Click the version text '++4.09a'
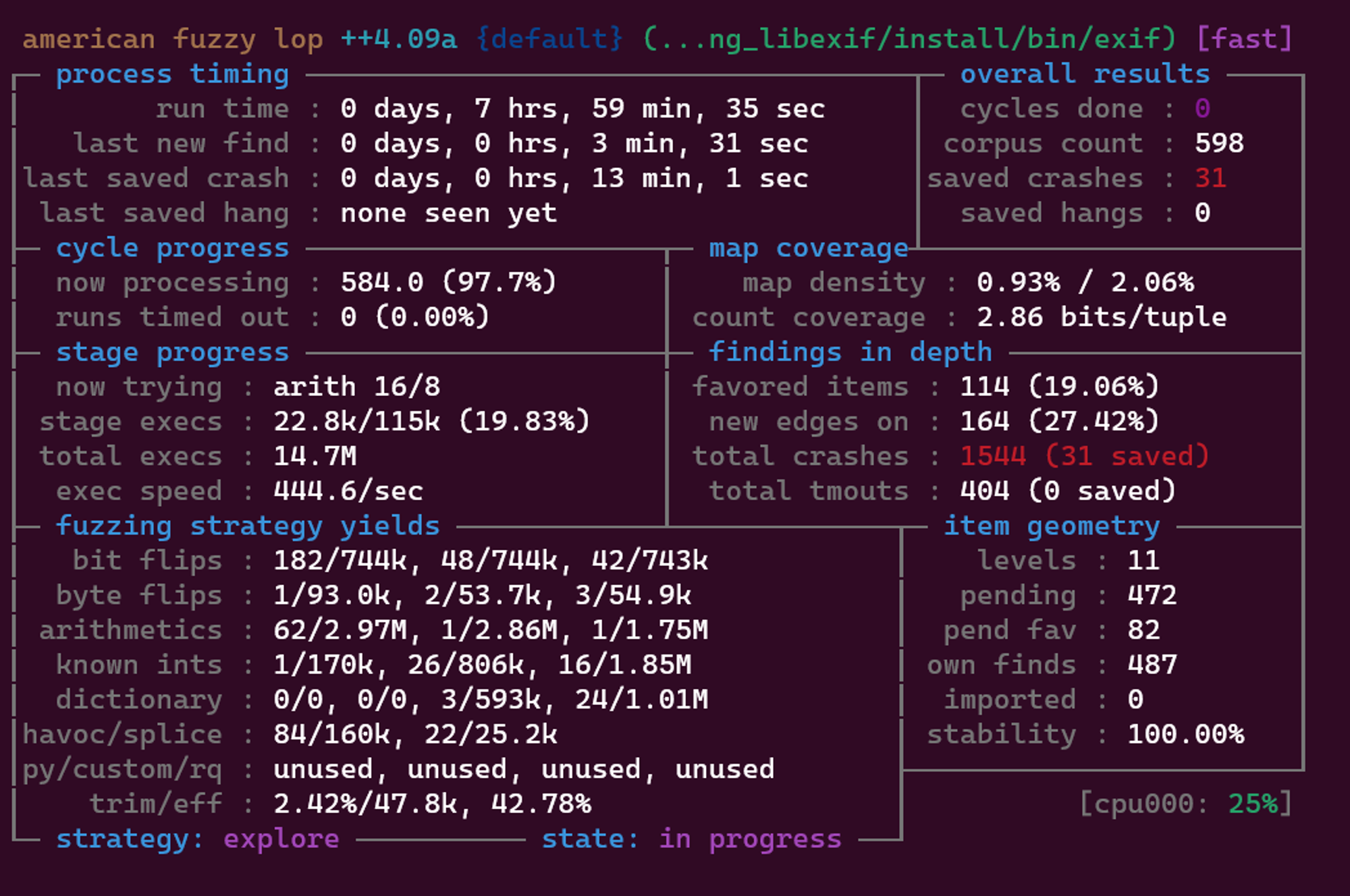This screenshot has height=896, width=1350. point(399,39)
